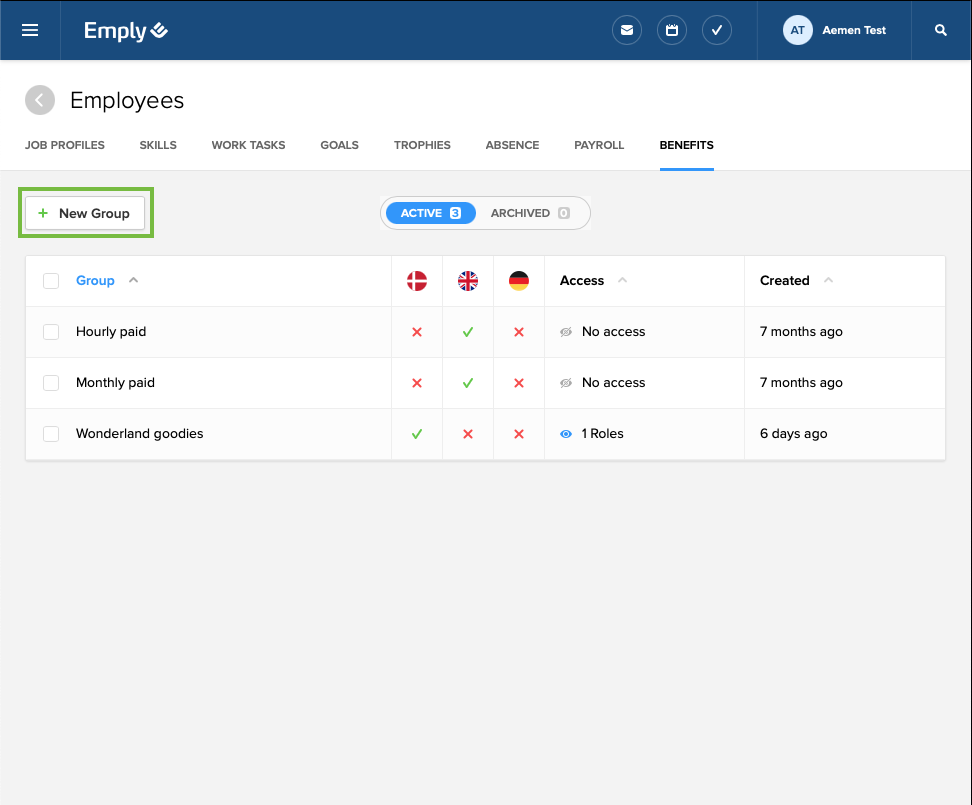Tick the Wonderland goodies checkbox
This screenshot has height=805, width=972.
click(51, 434)
